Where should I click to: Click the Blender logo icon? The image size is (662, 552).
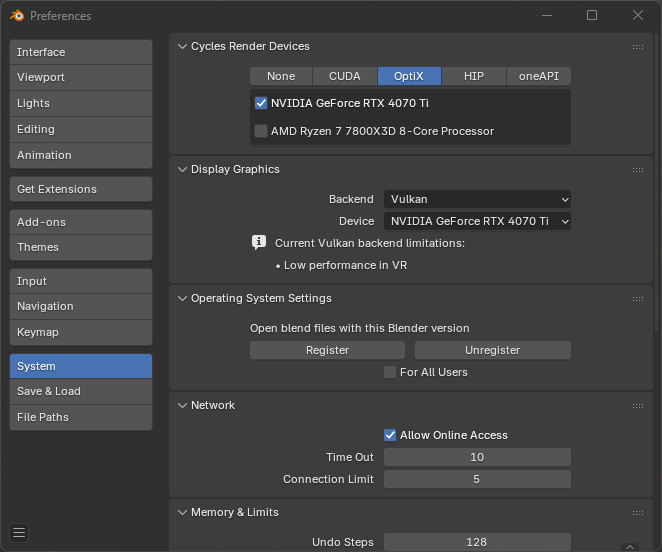click(17, 16)
